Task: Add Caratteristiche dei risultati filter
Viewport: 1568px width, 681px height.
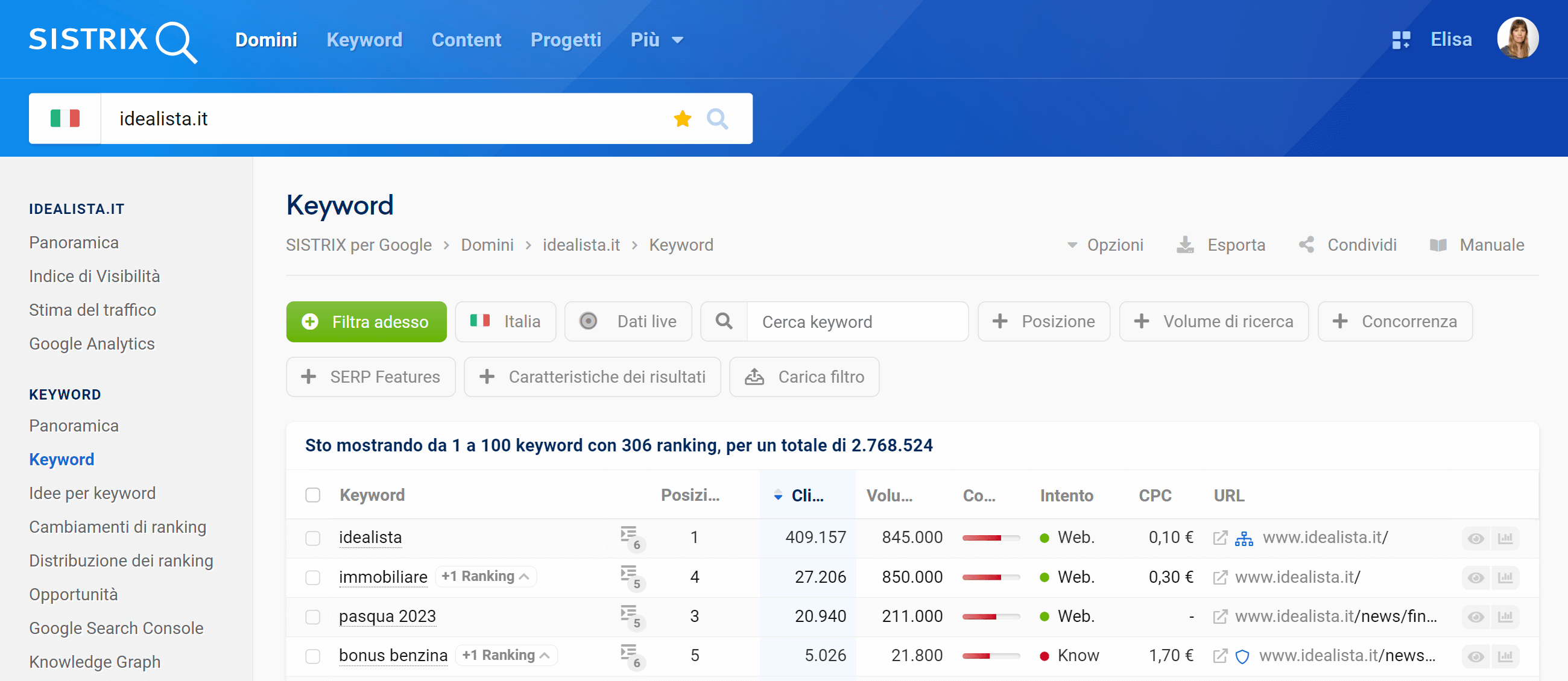Action: [592, 377]
